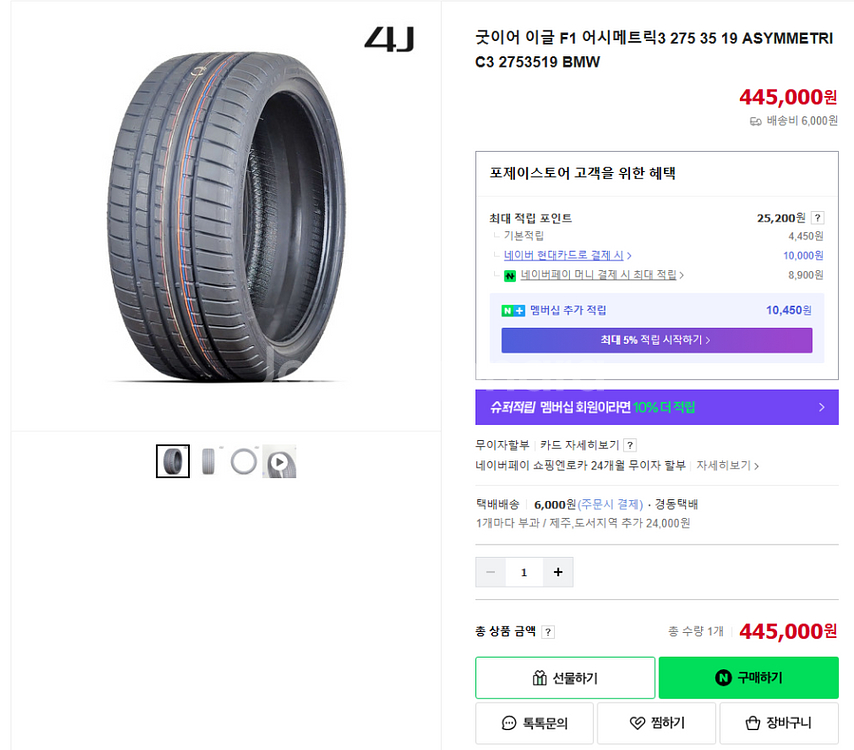The image size is (854, 750).
Task: Increase quantity with the plus button
Action: (557, 572)
